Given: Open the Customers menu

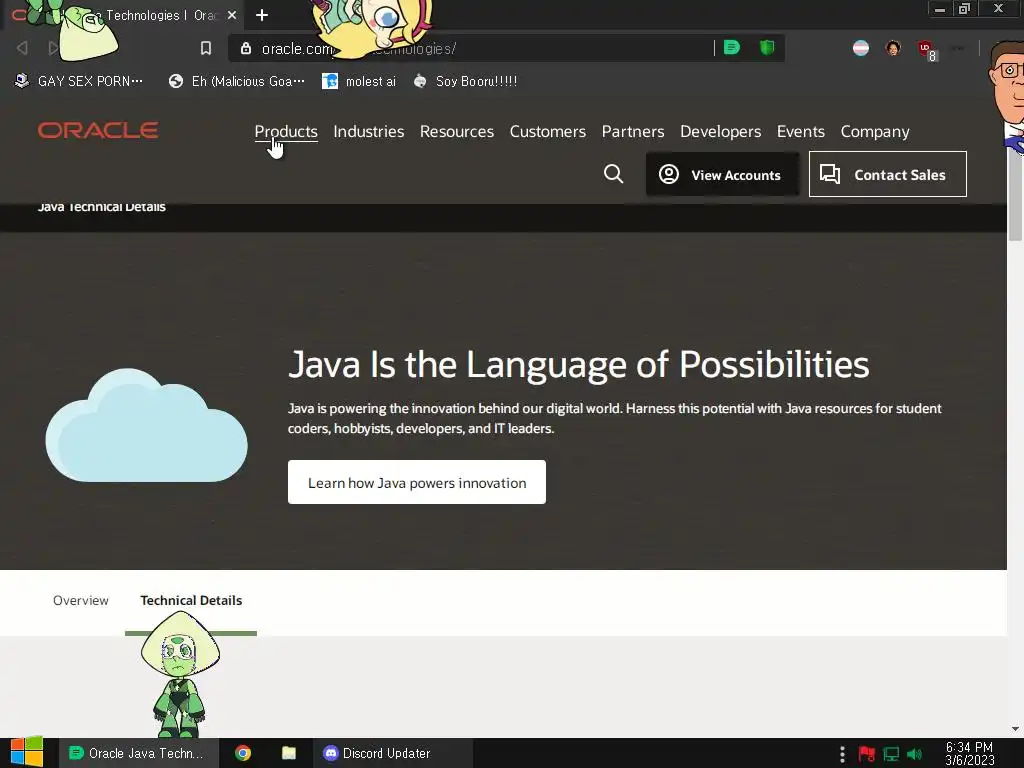Looking at the screenshot, I should point(547,131).
